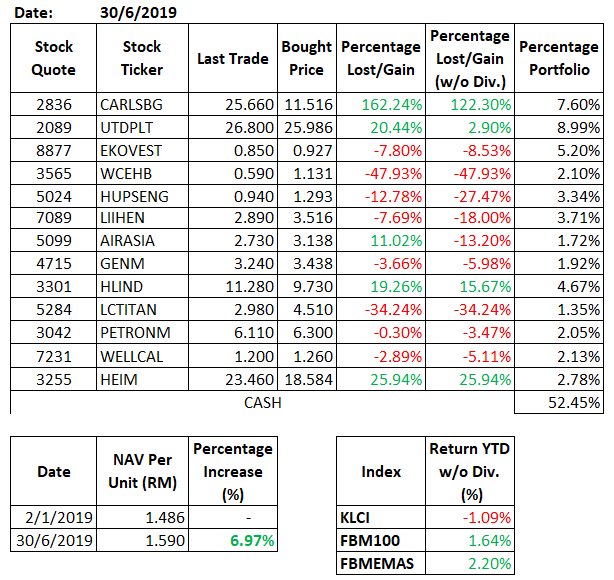Select the 6.97% percentage increase cell
614x580 pixels.
point(232,540)
